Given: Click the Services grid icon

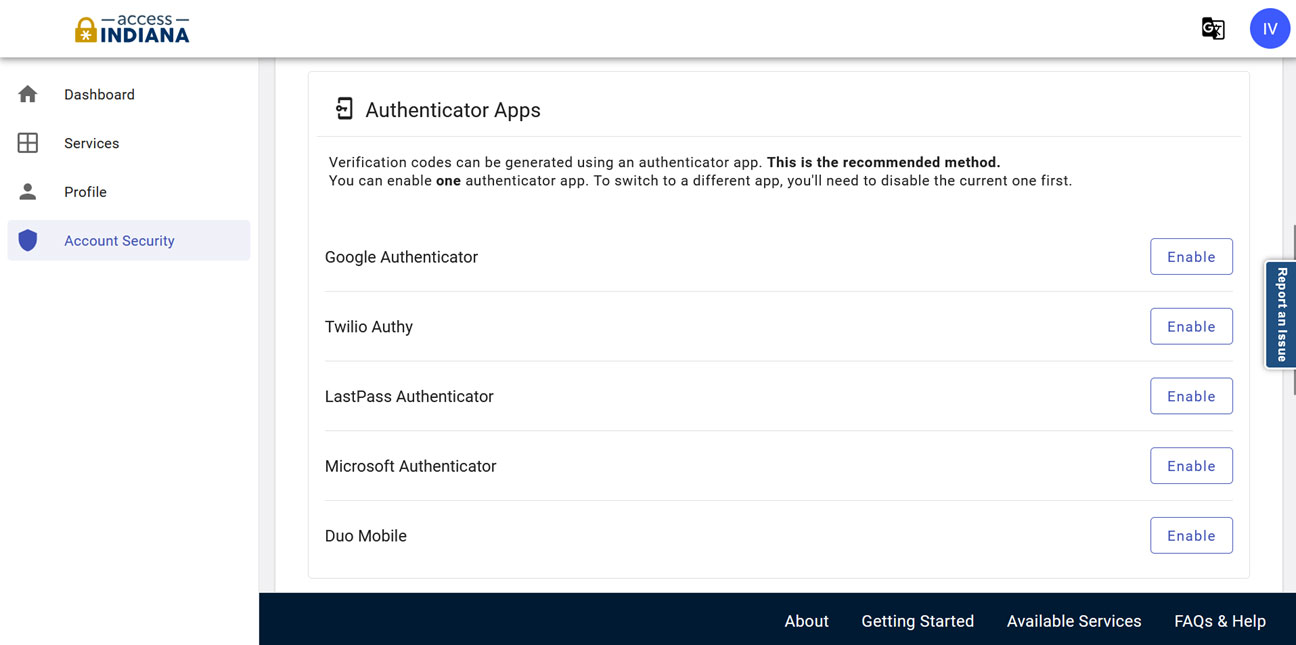Looking at the screenshot, I should point(28,143).
